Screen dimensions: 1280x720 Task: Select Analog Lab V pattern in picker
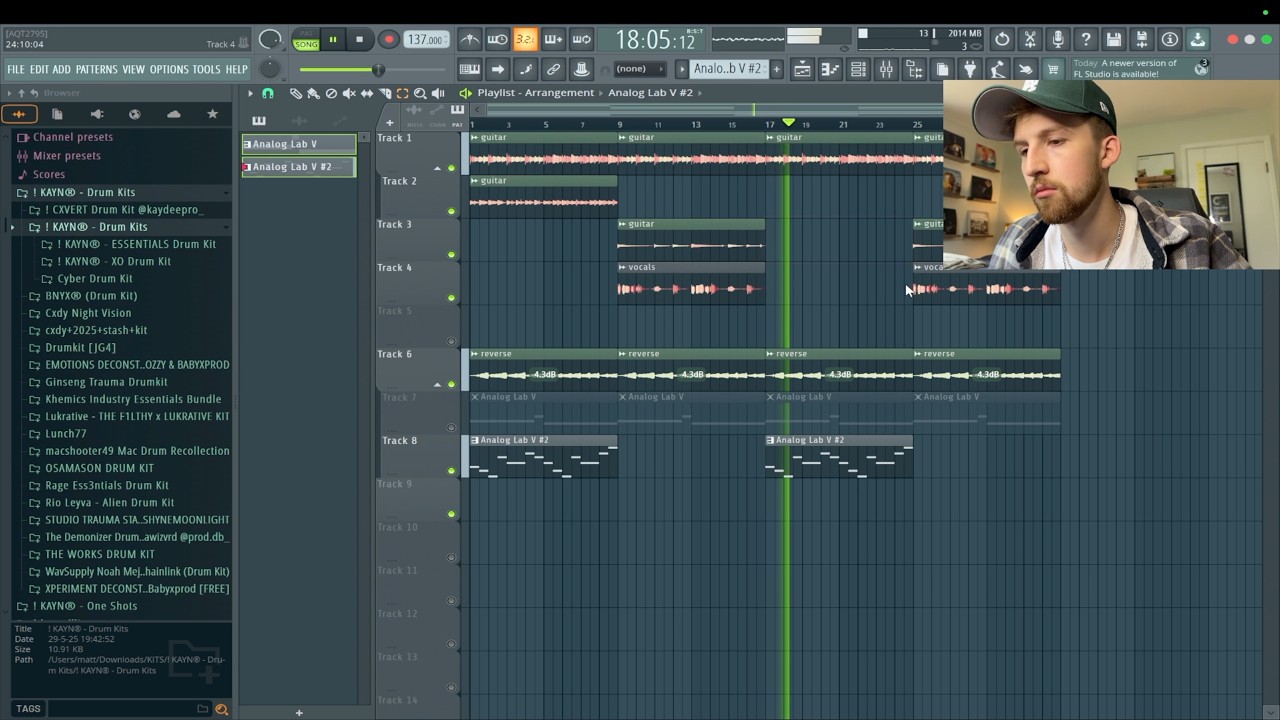point(299,144)
